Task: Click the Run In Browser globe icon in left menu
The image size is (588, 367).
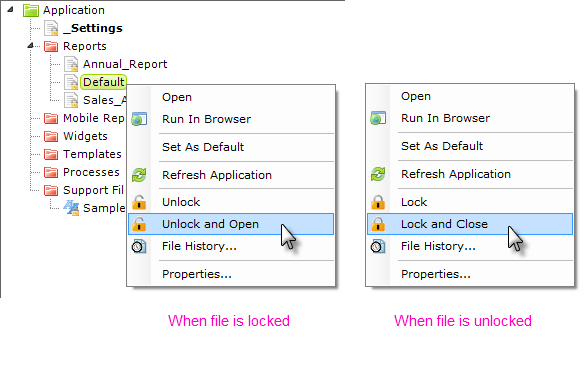Action: [x=139, y=119]
